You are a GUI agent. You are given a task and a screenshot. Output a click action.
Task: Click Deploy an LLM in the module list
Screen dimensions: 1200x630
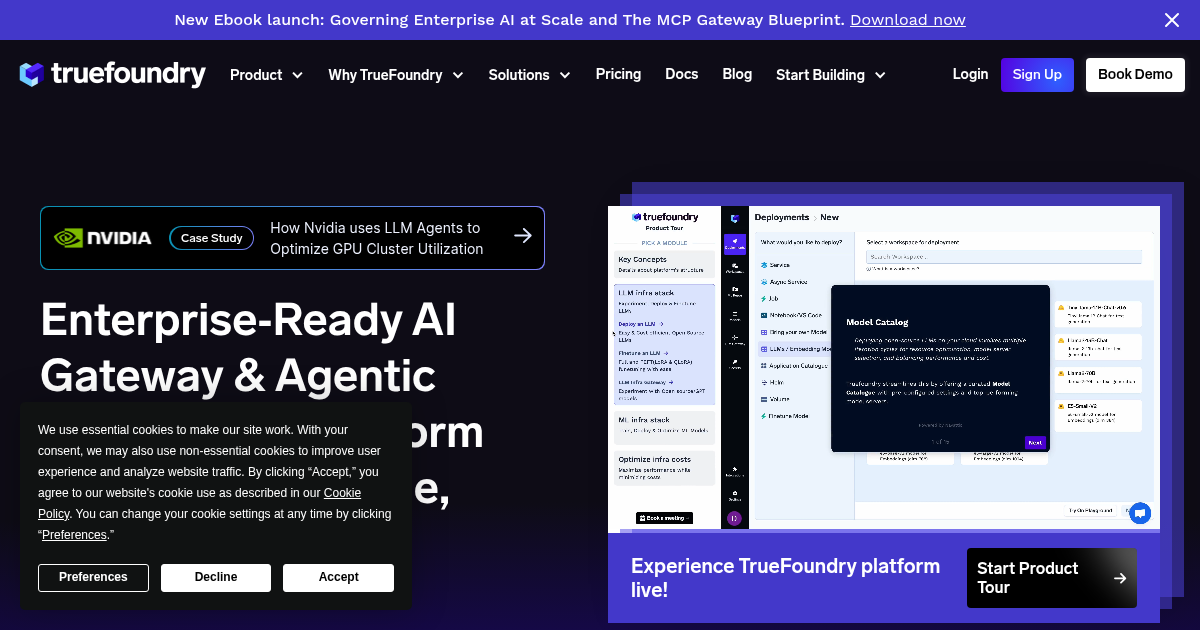click(641, 324)
